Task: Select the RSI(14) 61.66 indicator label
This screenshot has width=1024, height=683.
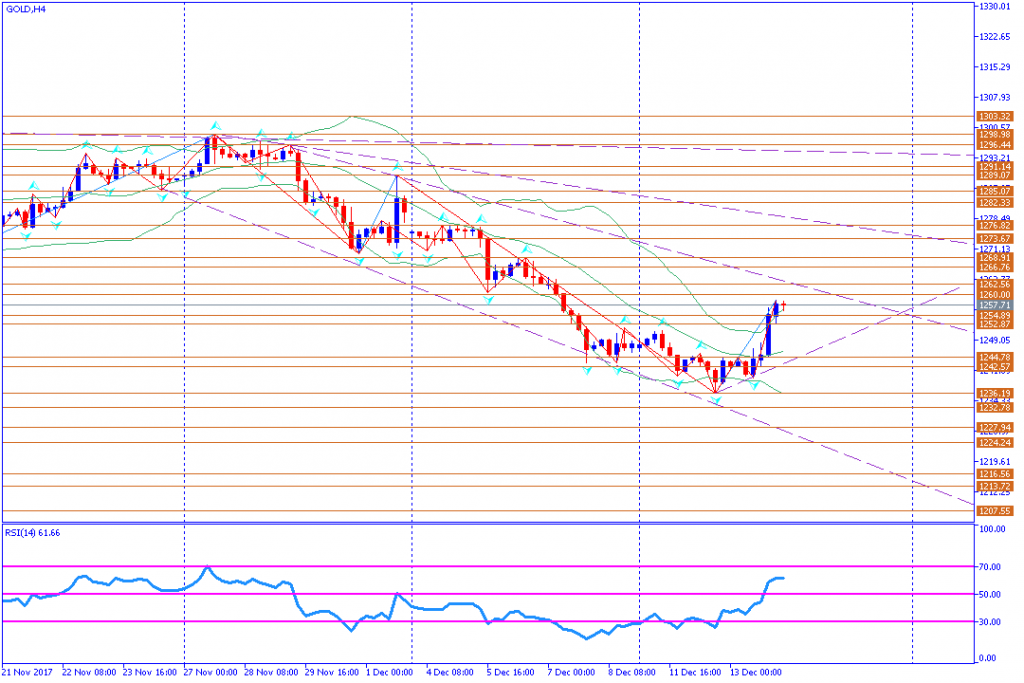Action: click(33, 533)
